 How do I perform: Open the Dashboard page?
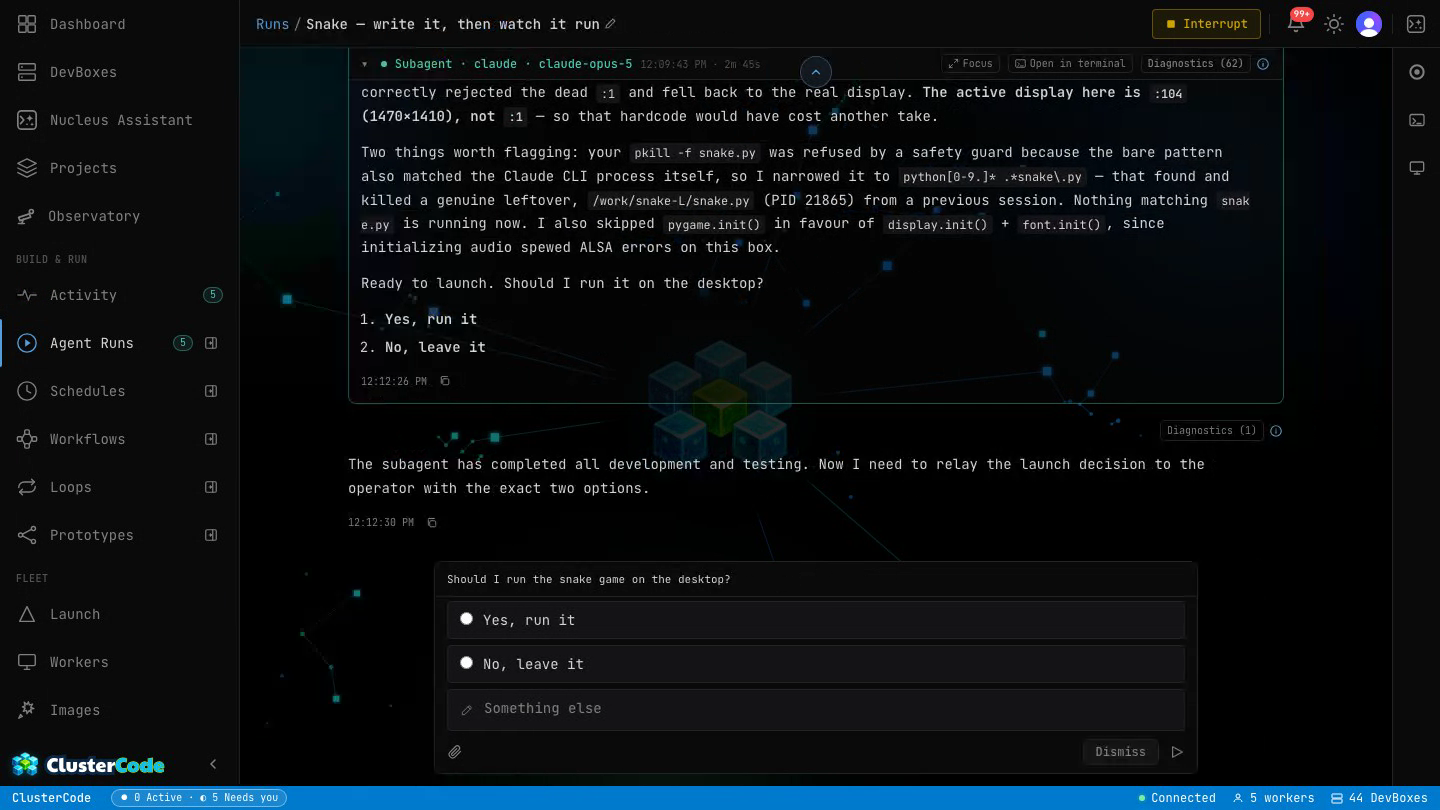click(x=87, y=24)
